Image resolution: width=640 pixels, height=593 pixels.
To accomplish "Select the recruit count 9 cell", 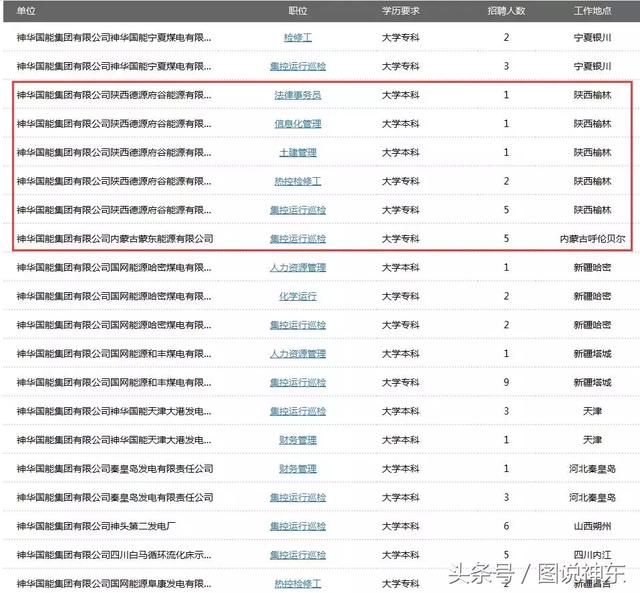I will click(507, 383).
